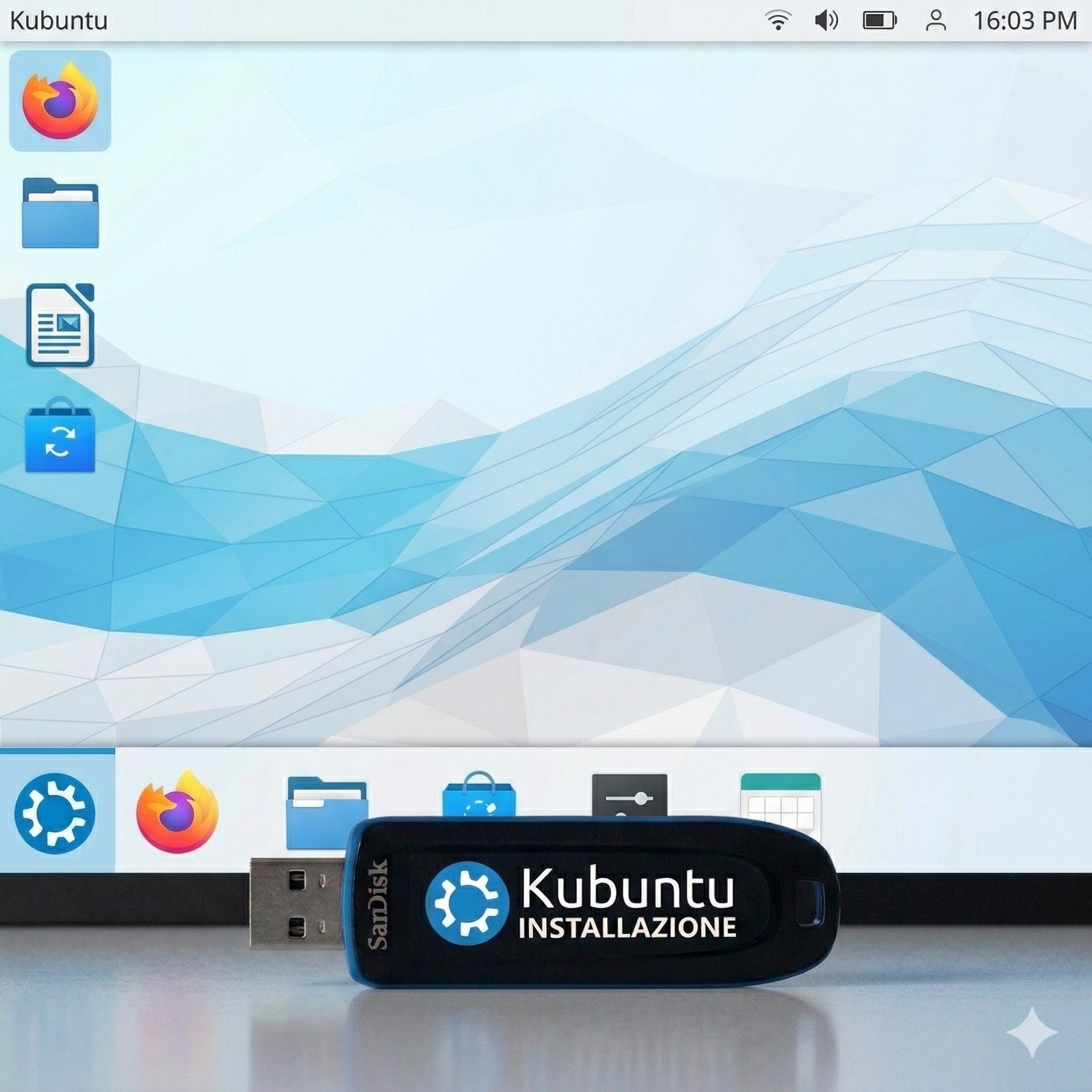The width and height of the screenshot is (1092, 1092).
Task: Adjust volume using the speaker indicator popup slider
Action: [825, 21]
